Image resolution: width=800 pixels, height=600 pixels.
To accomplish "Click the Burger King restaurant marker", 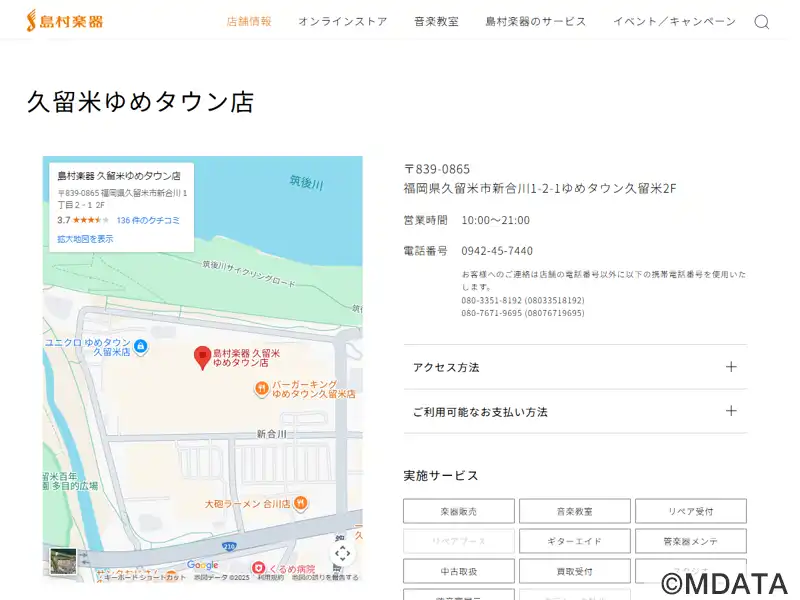I will [x=262, y=389].
